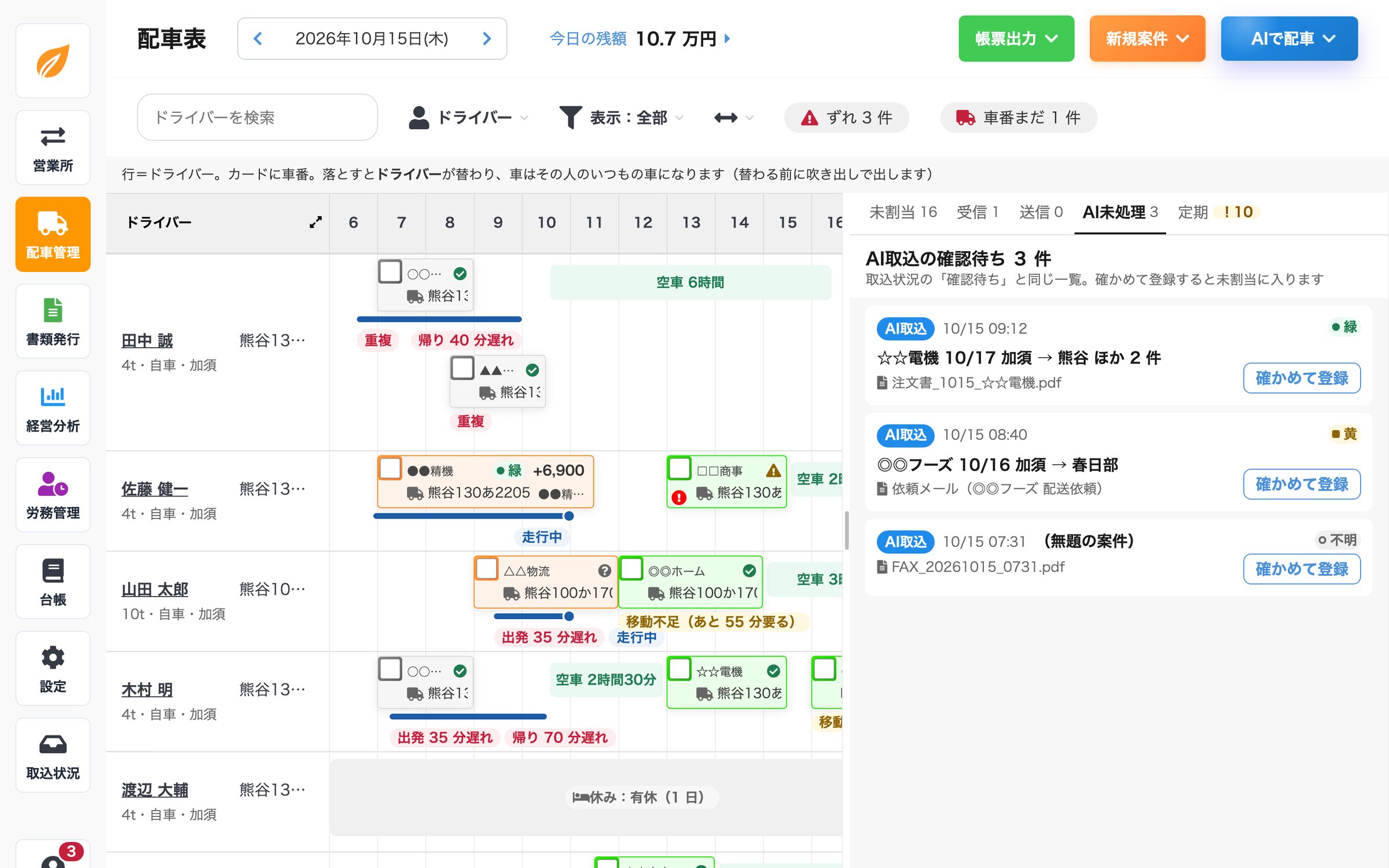Click 確かめて登録 for ◎◎フーズ order
The image size is (1389, 868).
(1302, 484)
